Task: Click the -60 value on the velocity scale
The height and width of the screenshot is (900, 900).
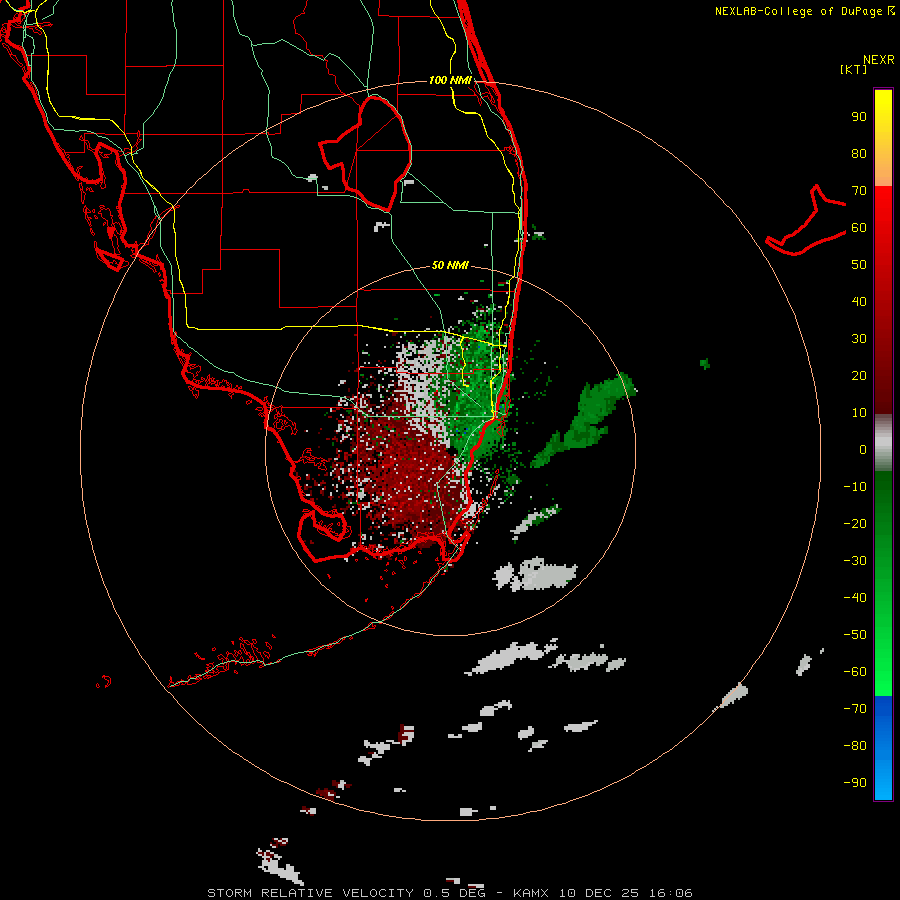Action: click(x=855, y=672)
